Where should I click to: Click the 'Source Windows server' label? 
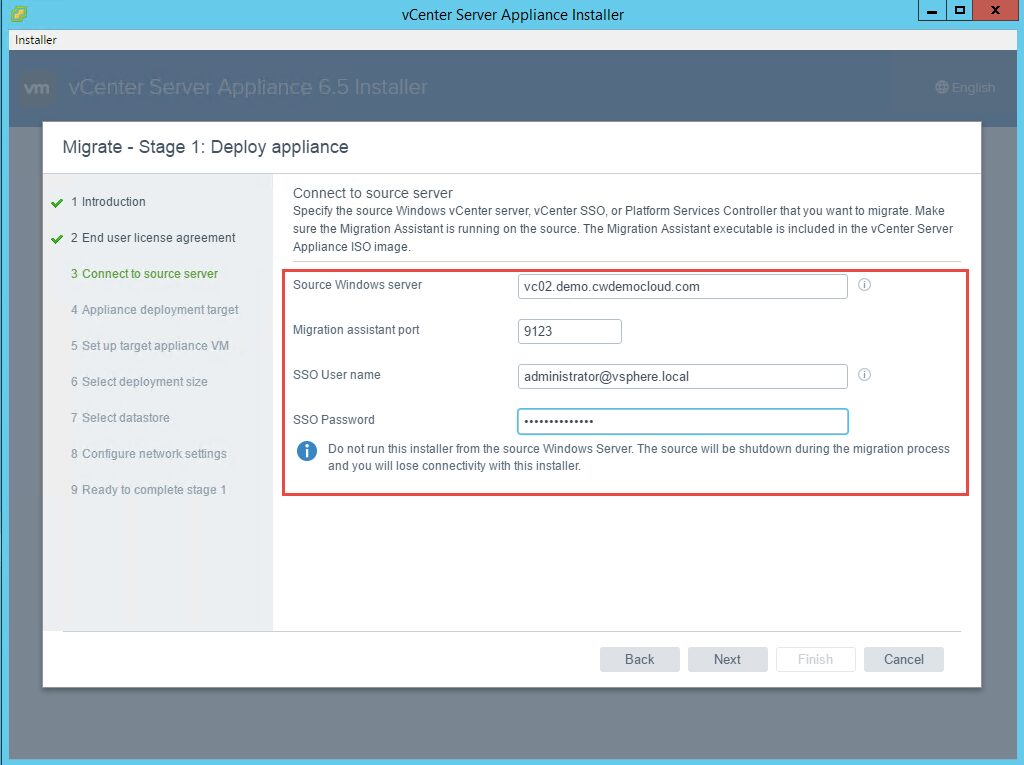(357, 285)
